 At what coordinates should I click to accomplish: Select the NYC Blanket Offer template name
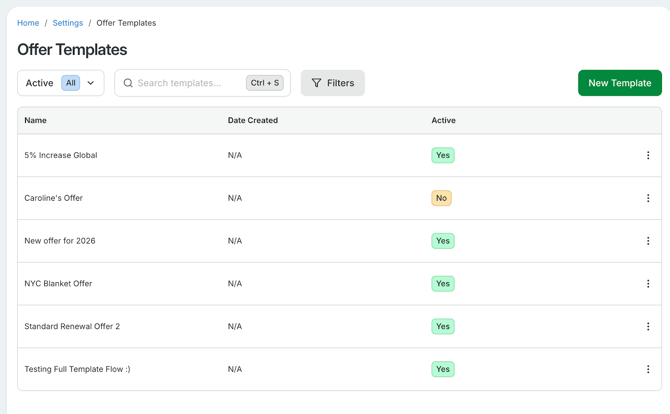point(58,284)
